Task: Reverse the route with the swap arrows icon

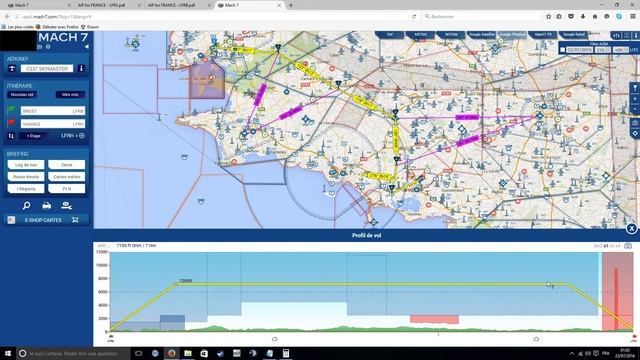Action: point(11,136)
